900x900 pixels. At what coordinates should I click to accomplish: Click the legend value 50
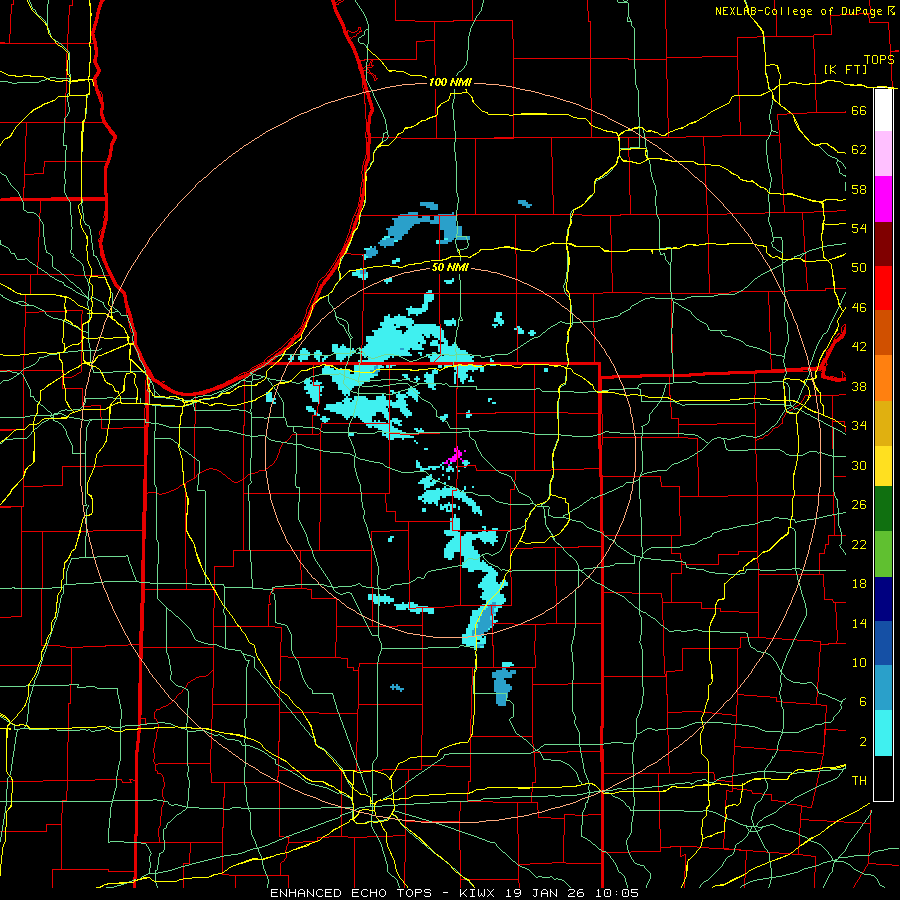click(x=859, y=267)
